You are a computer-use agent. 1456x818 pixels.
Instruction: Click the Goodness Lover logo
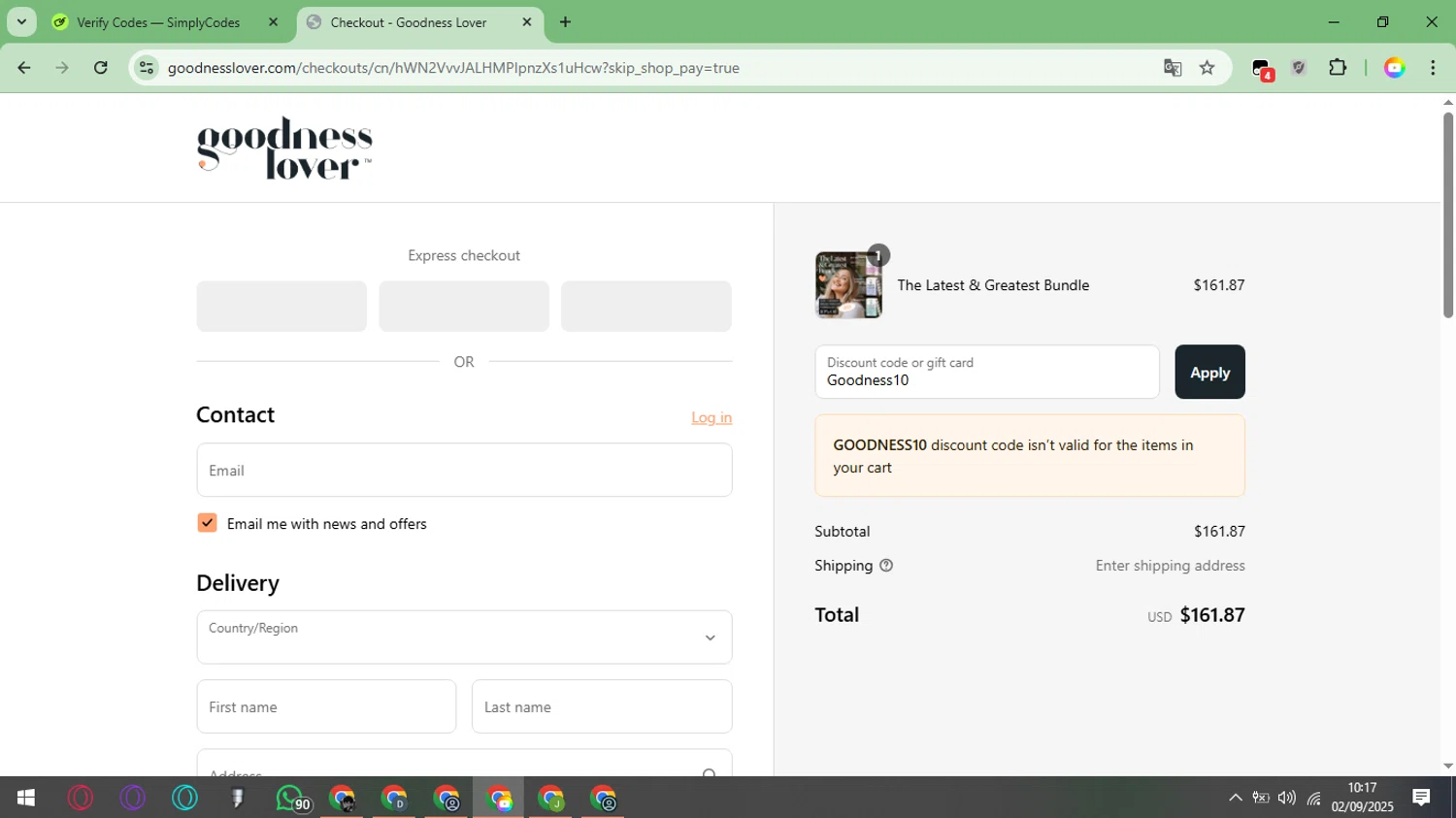pyautogui.click(x=284, y=148)
